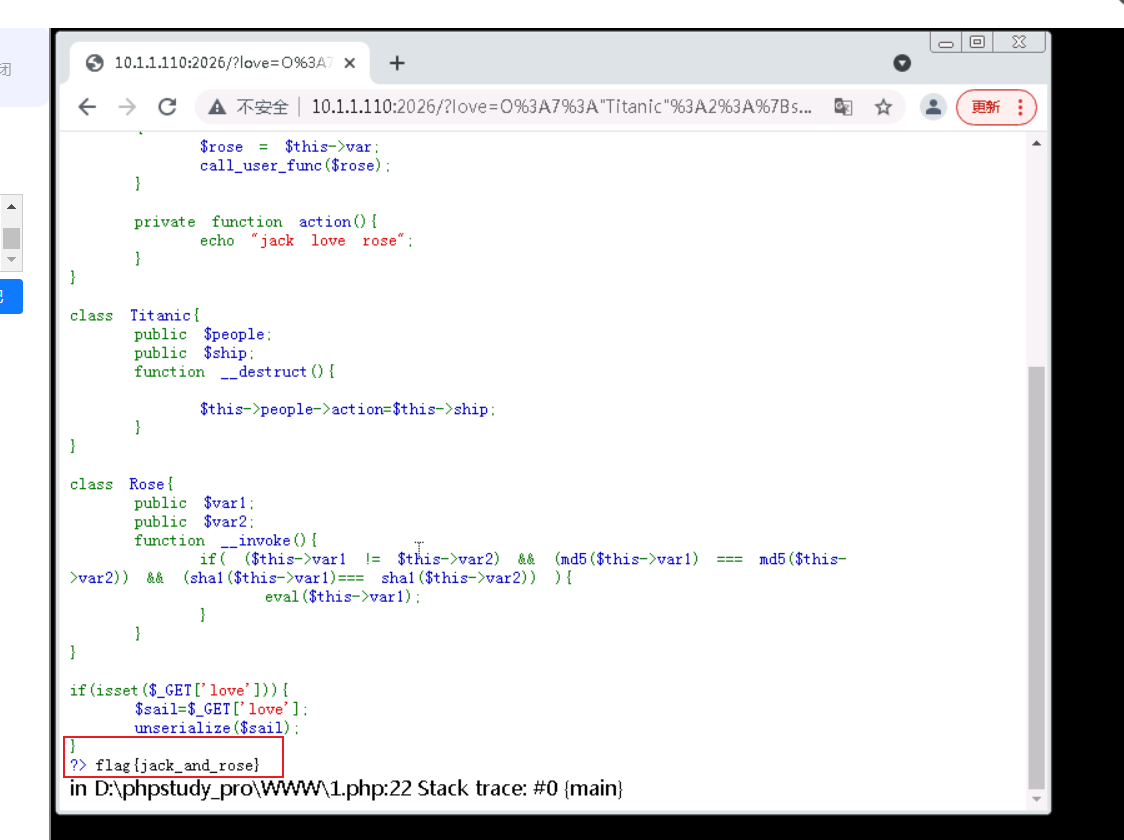The image size is (1124, 840).
Task: Click the back navigation arrow
Action: (89, 105)
